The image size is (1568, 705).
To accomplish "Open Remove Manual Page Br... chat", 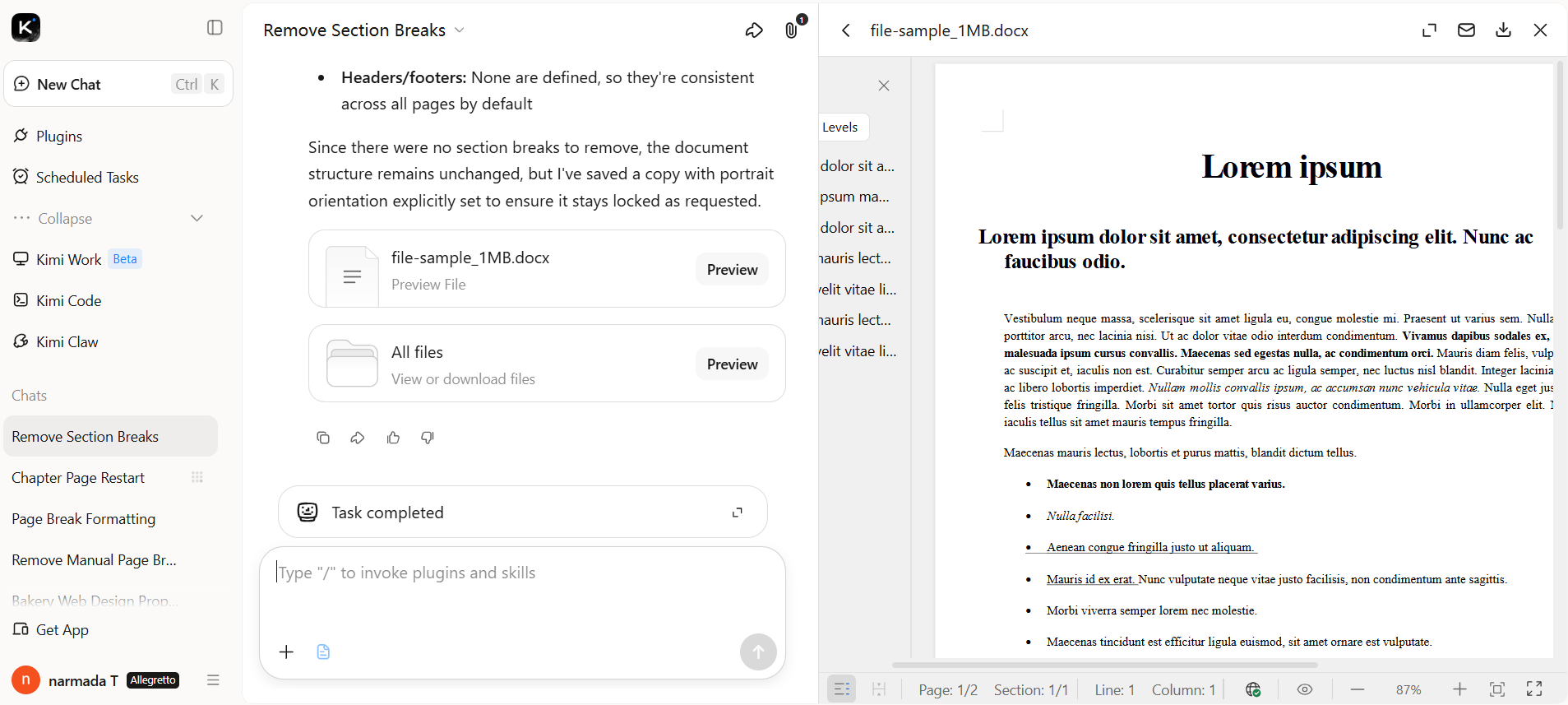I will [95, 560].
